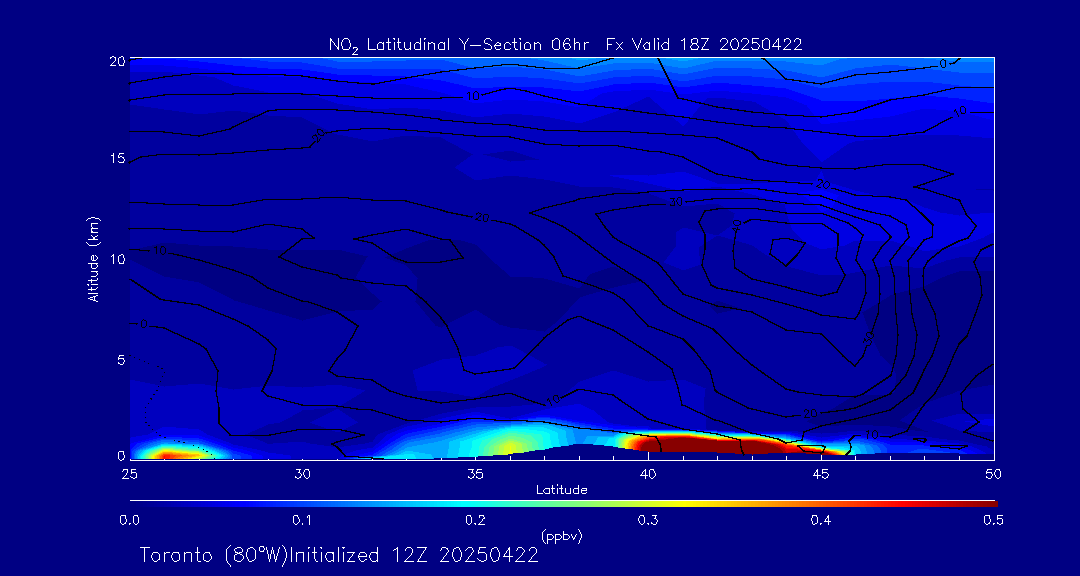The image size is (1080, 576).
Task: Click latitude axis tick label 25
Action: coord(129,474)
